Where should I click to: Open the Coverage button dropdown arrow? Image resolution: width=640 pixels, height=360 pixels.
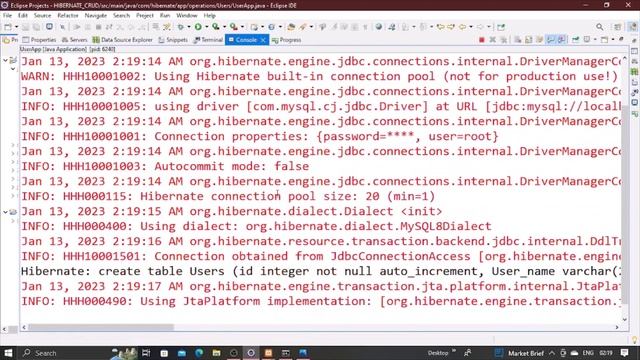click(x=224, y=27)
